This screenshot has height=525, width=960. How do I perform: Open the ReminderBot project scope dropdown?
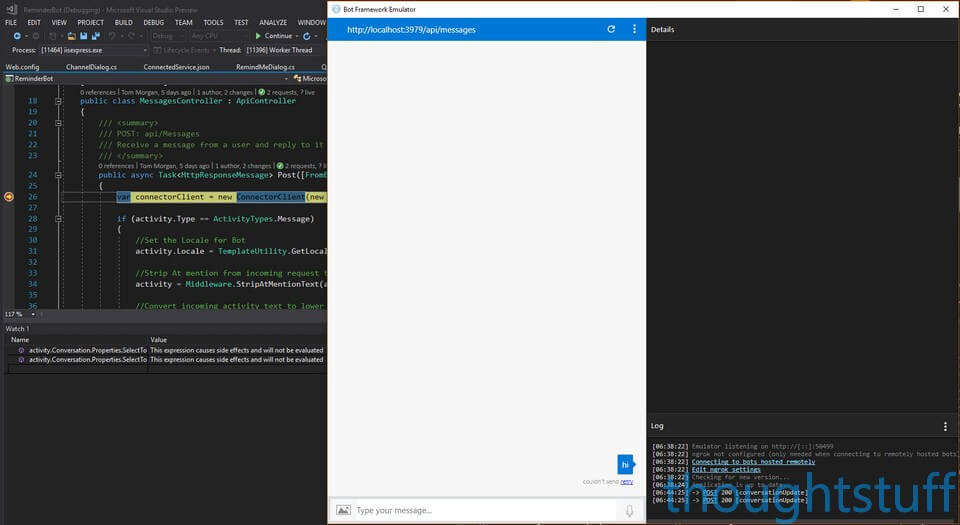coord(147,78)
